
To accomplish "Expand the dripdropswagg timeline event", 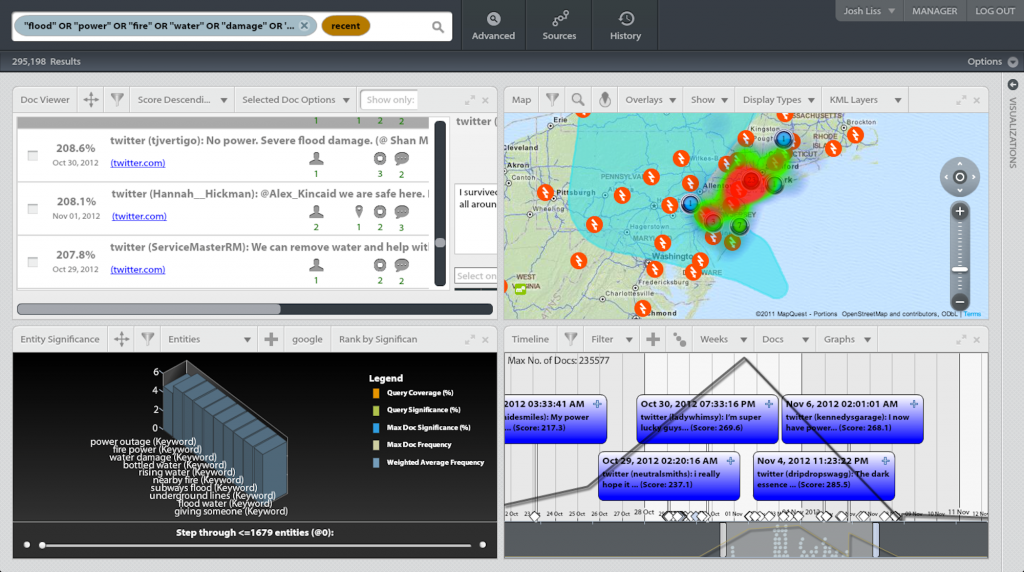I will click(886, 461).
